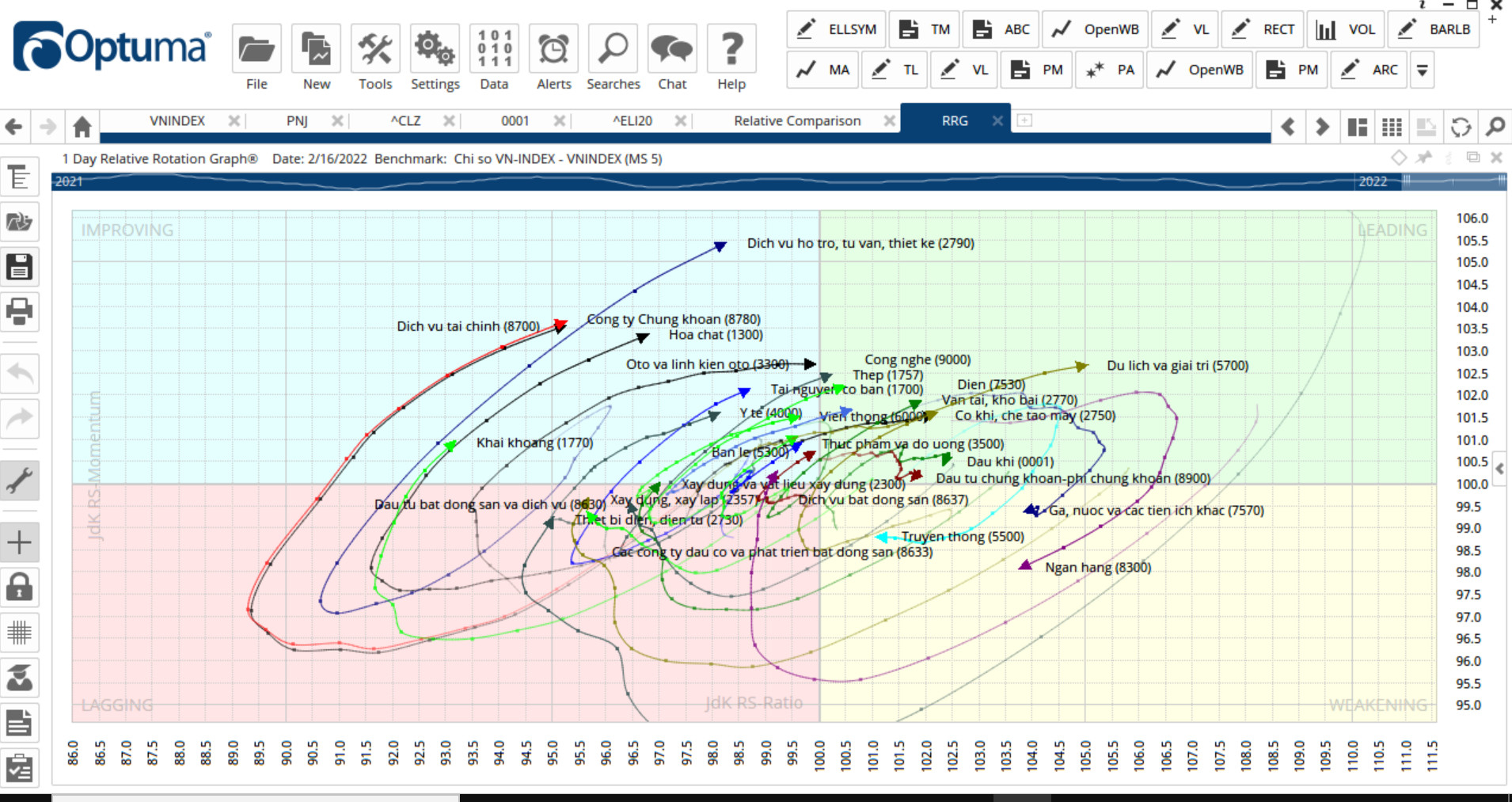Screen dimensions: 1512x802
Task: Toggle the grid lines button in sidebar
Action: point(19,633)
